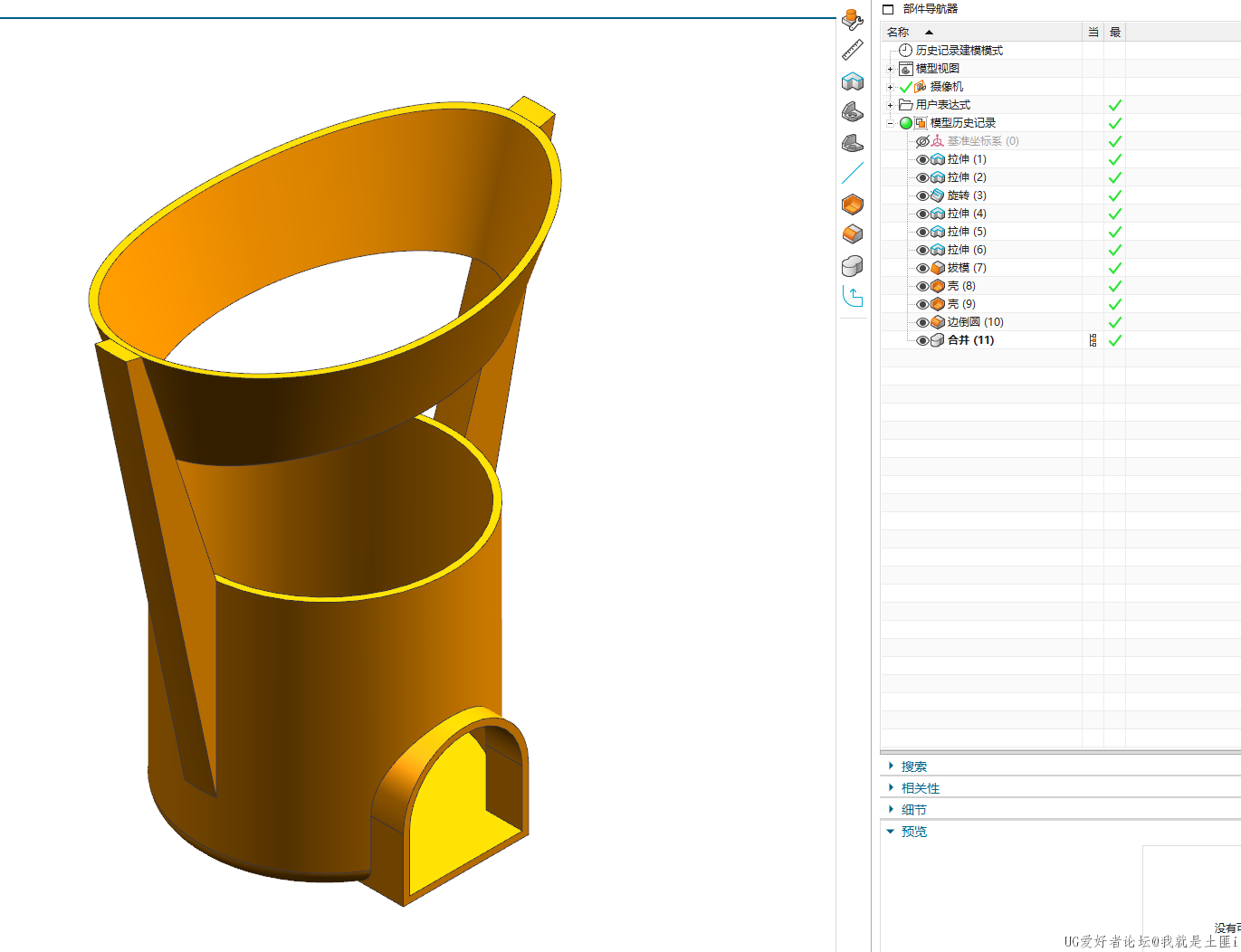The width and height of the screenshot is (1241, 952).
Task: Click the 用户表达式 label text
Action: (x=943, y=105)
